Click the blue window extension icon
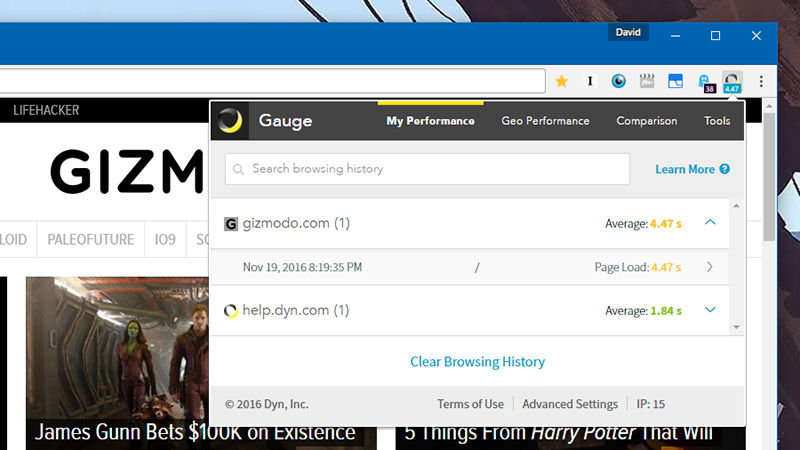 (676, 81)
